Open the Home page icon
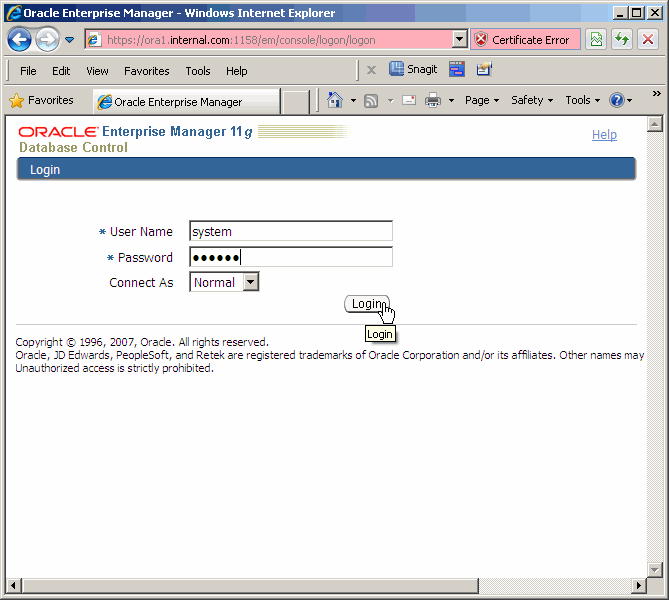The width and height of the screenshot is (669, 600). (335, 100)
